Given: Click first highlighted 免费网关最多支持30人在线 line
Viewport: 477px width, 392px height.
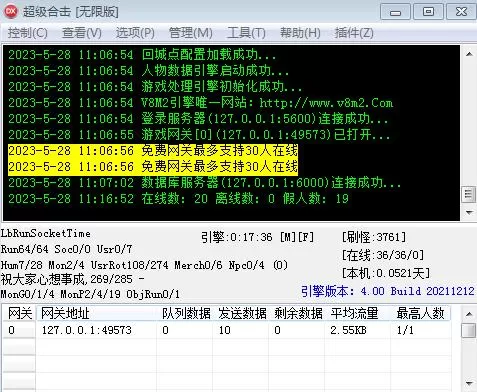Looking at the screenshot, I should tap(153, 150).
